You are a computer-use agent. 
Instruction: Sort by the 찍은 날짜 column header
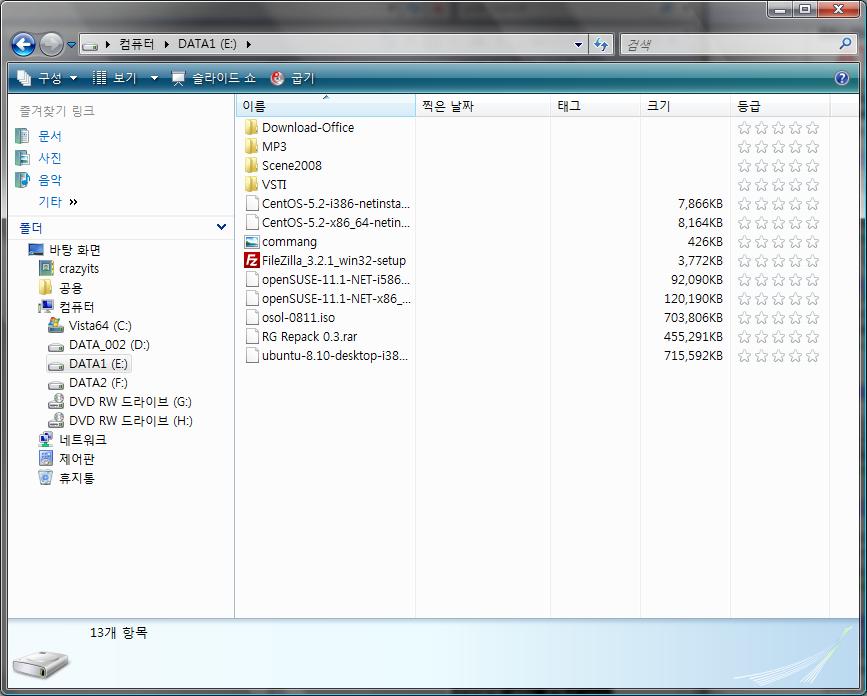[x=483, y=106]
